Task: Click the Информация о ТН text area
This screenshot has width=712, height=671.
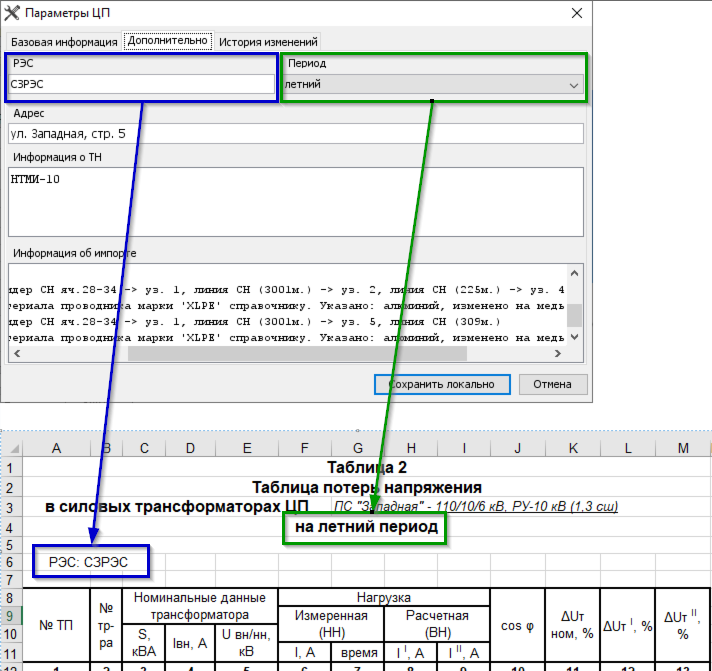Action: click(x=296, y=202)
